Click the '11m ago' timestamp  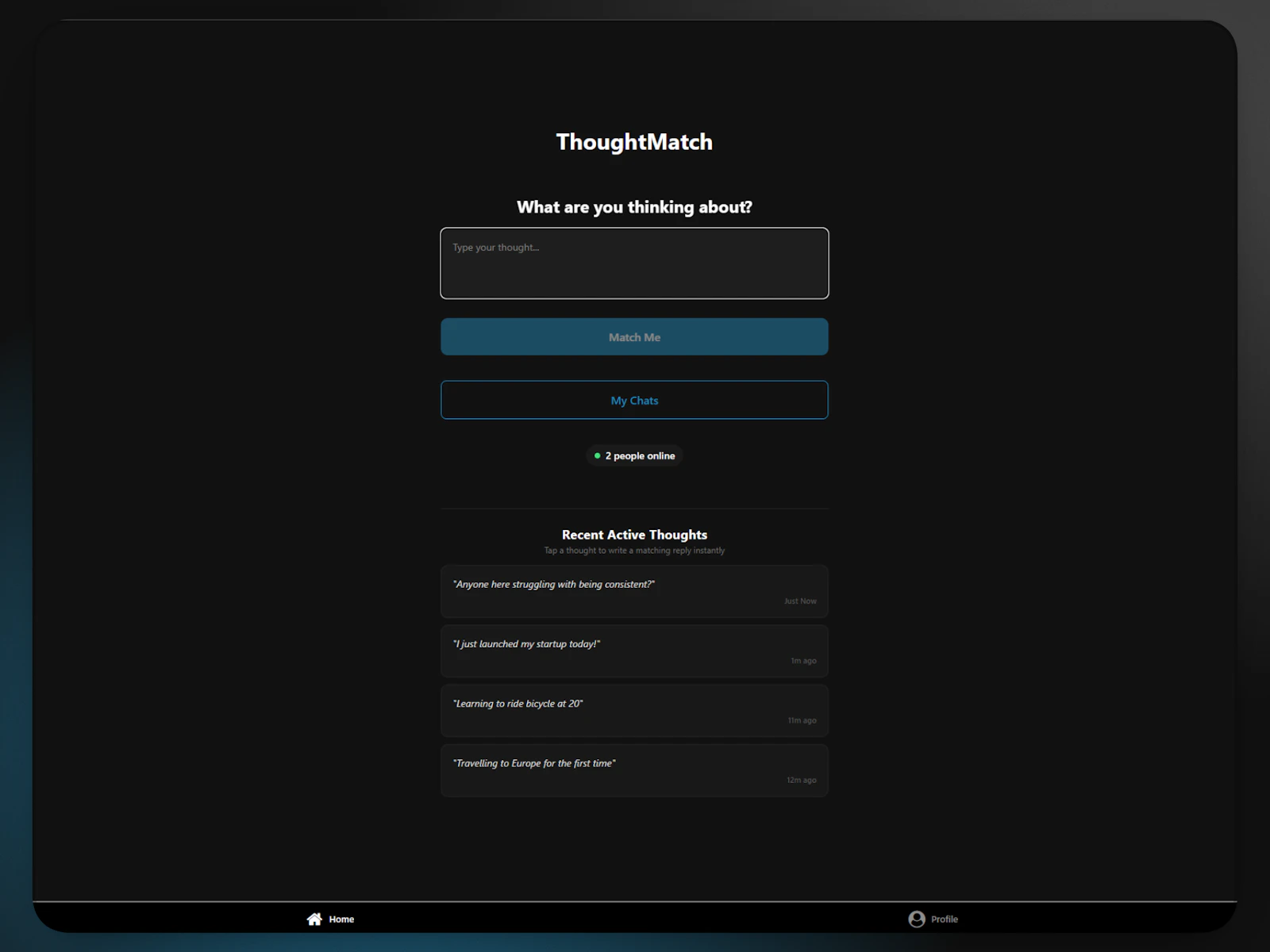802,720
